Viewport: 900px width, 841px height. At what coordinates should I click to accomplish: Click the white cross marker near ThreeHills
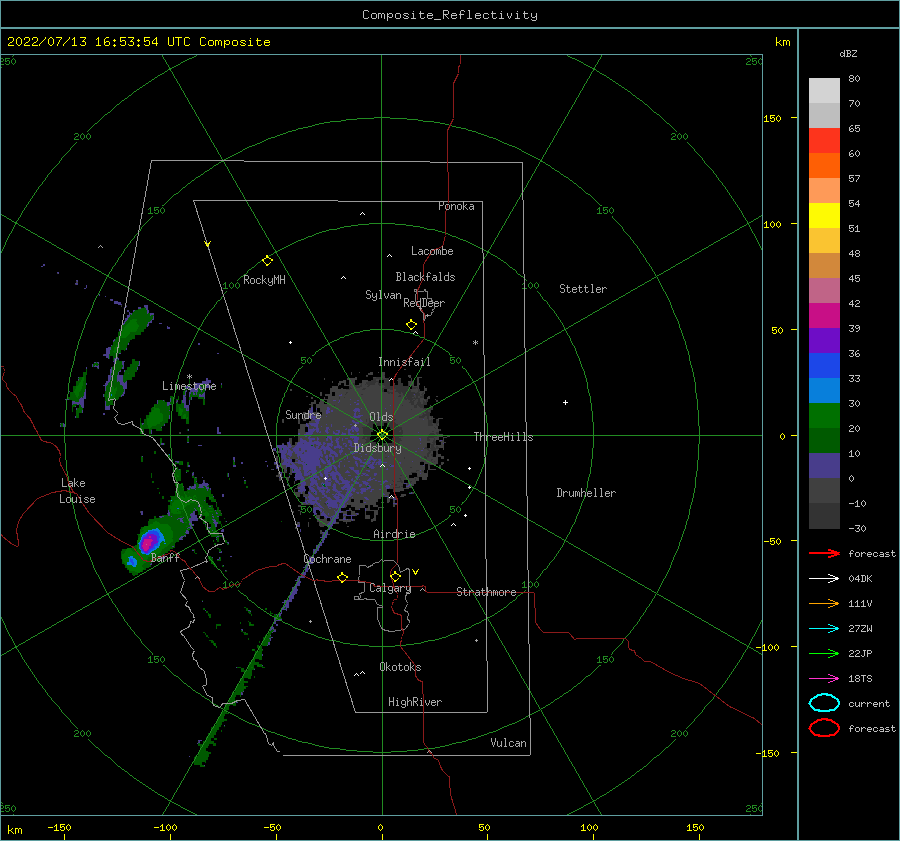(565, 402)
